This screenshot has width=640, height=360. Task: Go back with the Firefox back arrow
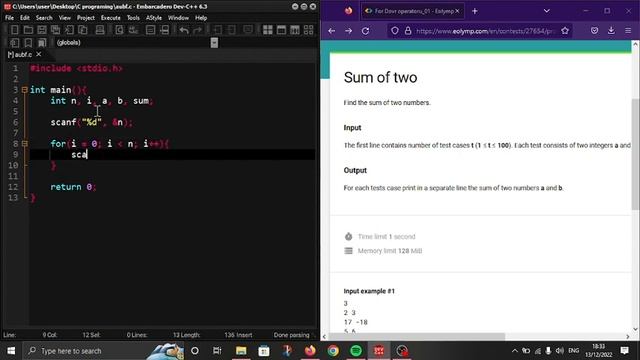(x=331, y=31)
